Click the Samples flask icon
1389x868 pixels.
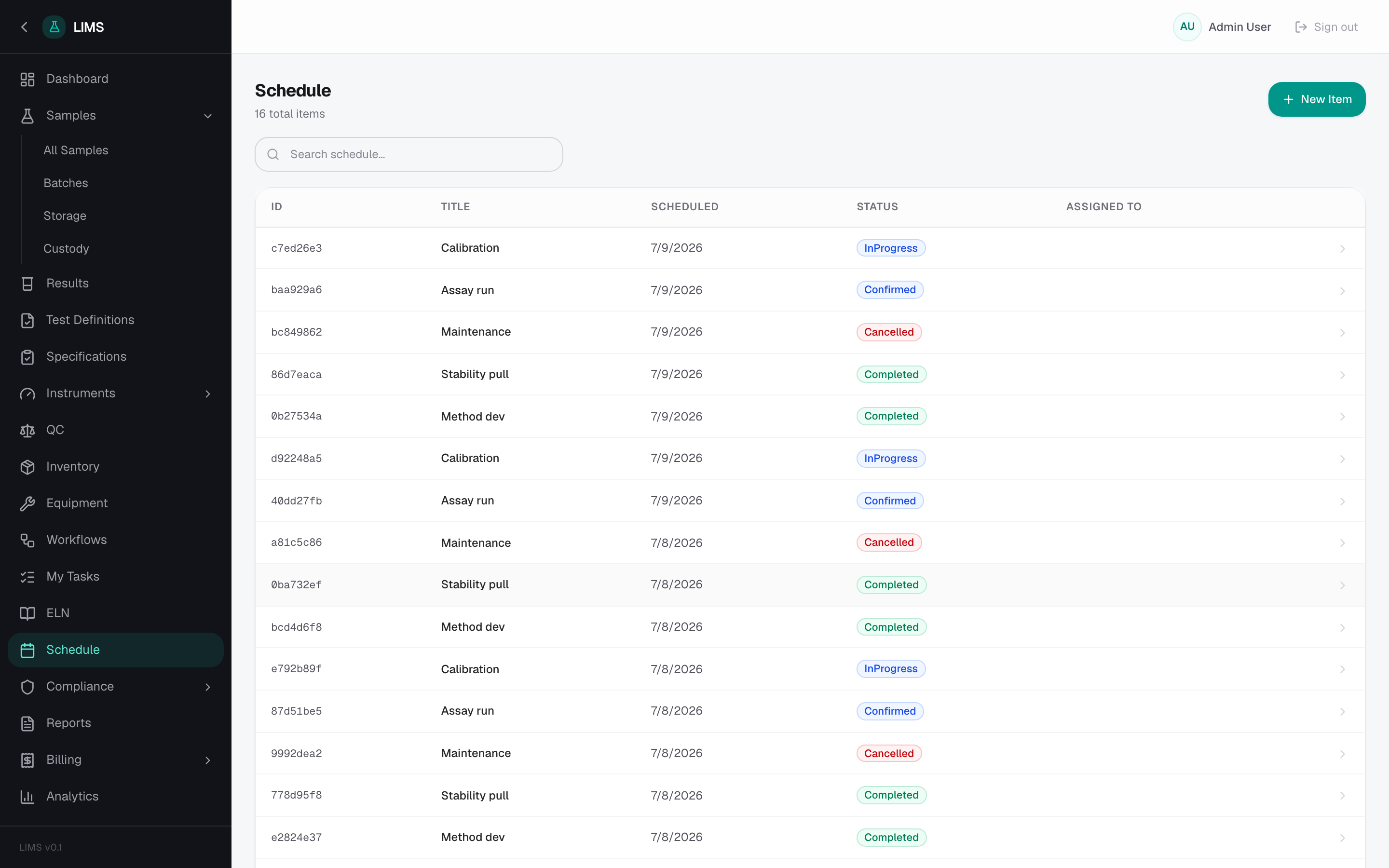click(27, 116)
